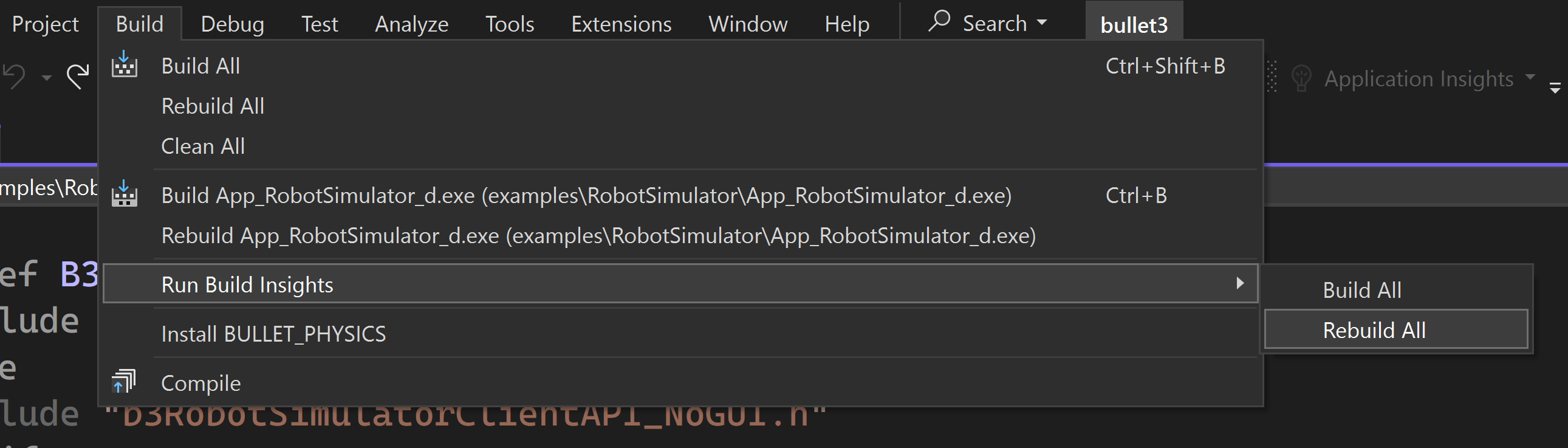Image resolution: width=1568 pixels, height=448 pixels.
Task: Choose Rebuild App_RobotSimulator_d.exe entry
Action: 598,236
